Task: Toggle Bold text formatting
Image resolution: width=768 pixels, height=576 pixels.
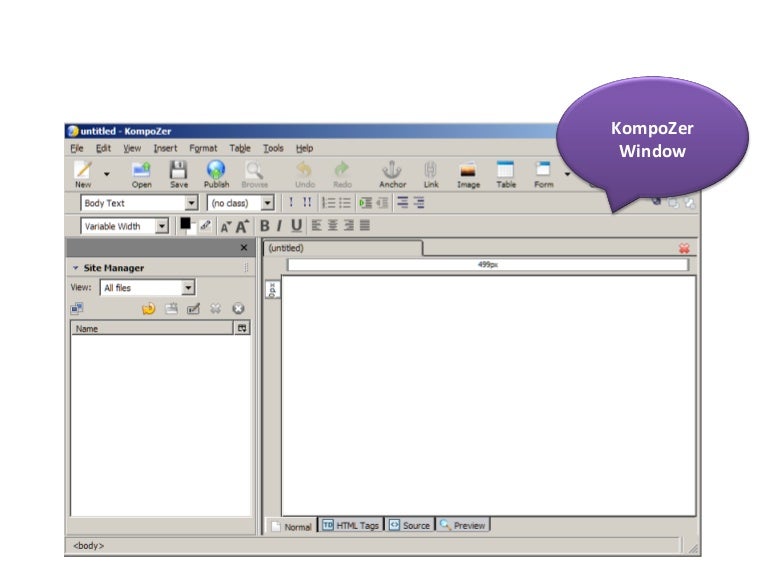Action: click(265, 226)
